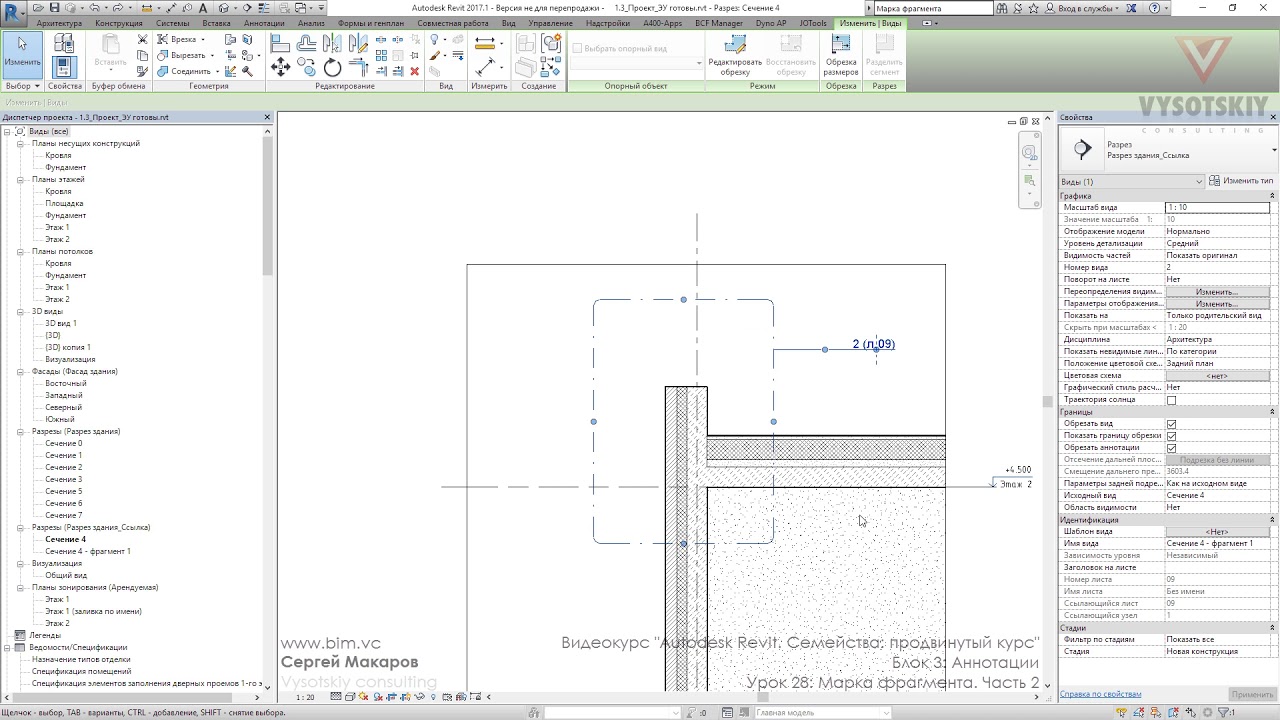The image size is (1280, 720).
Task: Collapse Разрезы (Разрез здания) tree node
Action: point(22,431)
